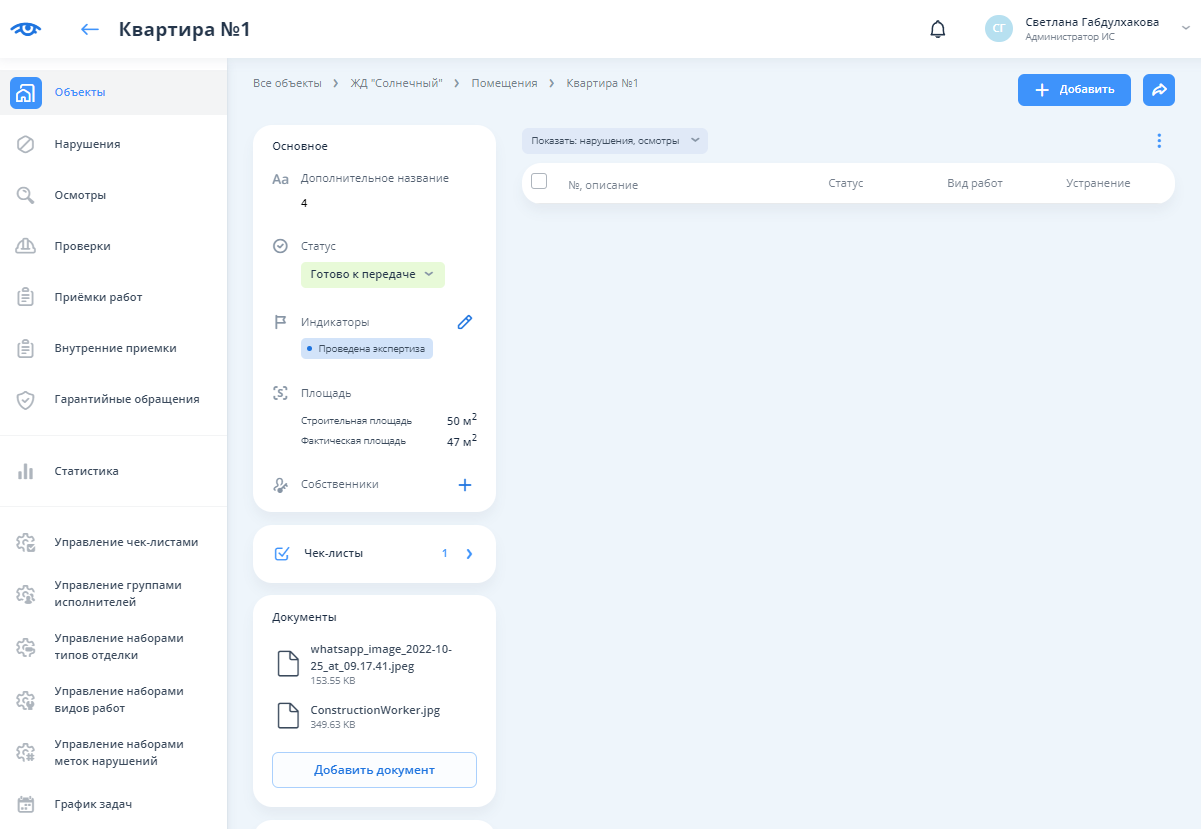Open the notifications bell
Screen dimensions: 1201x829
coord(937,29)
